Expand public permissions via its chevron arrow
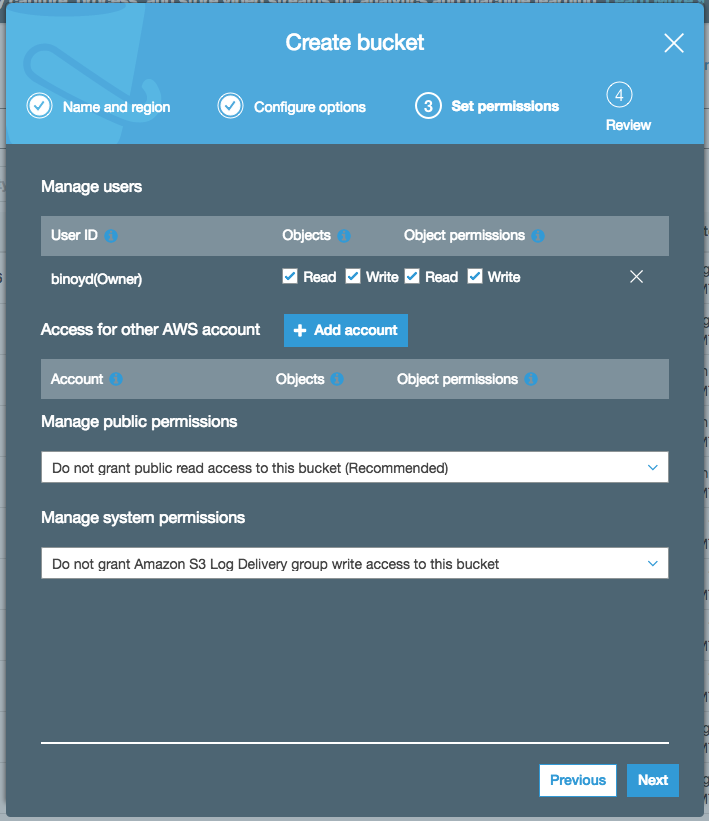Viewport: 709px width, 821px height. click(652, 467)
